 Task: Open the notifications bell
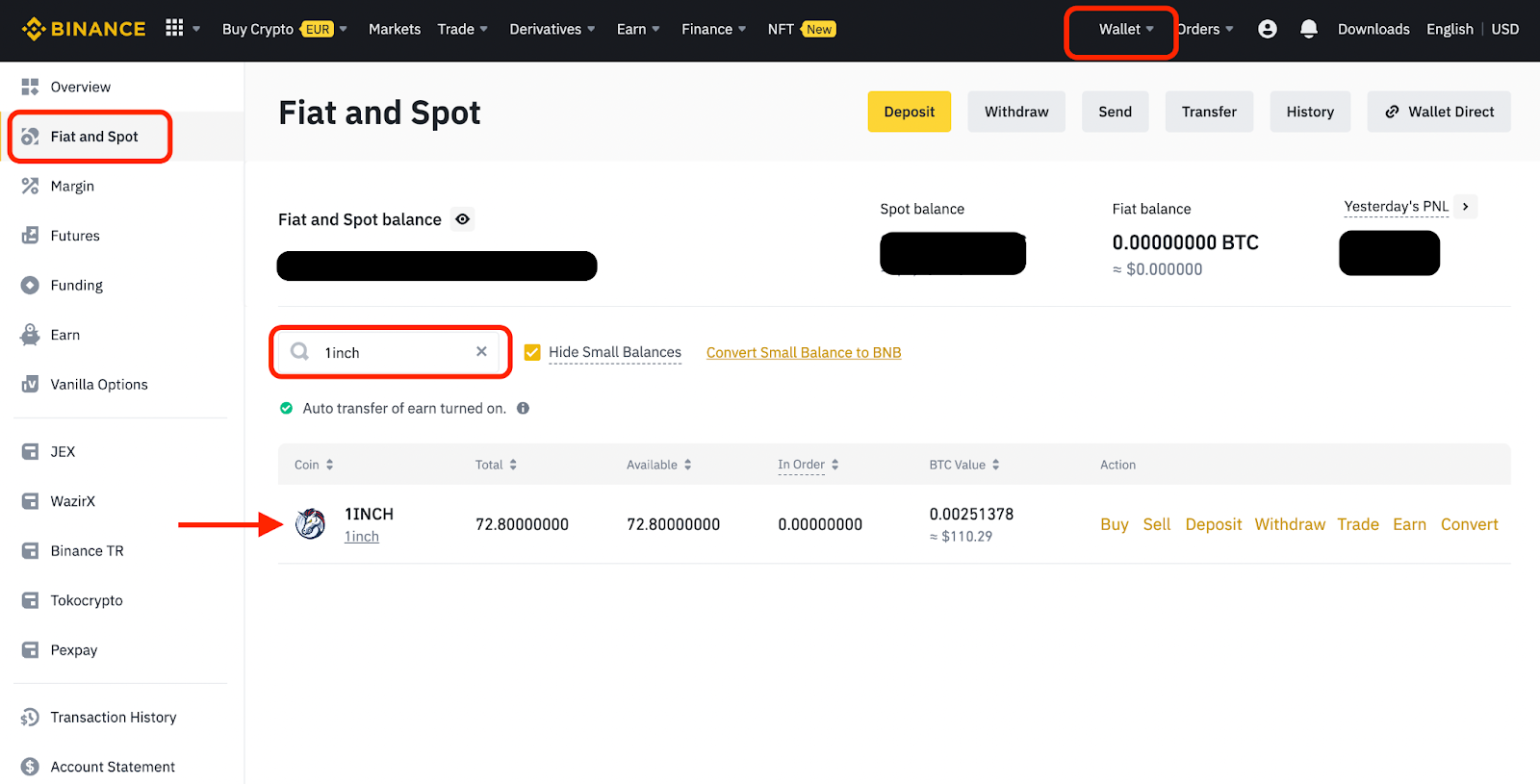(x=1308, y=29)
